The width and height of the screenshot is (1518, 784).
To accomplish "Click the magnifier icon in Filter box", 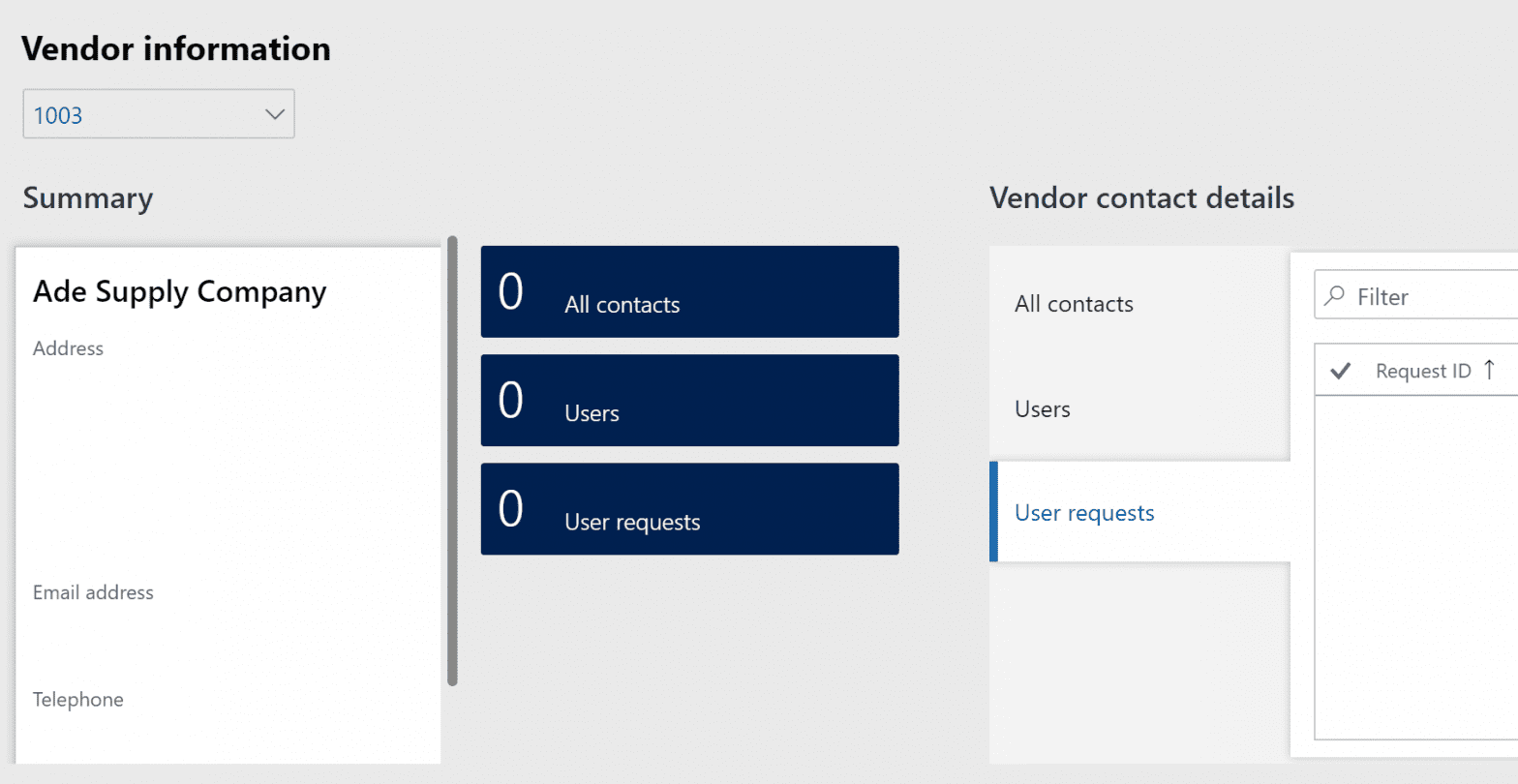I will click(x=1335, y=295).
